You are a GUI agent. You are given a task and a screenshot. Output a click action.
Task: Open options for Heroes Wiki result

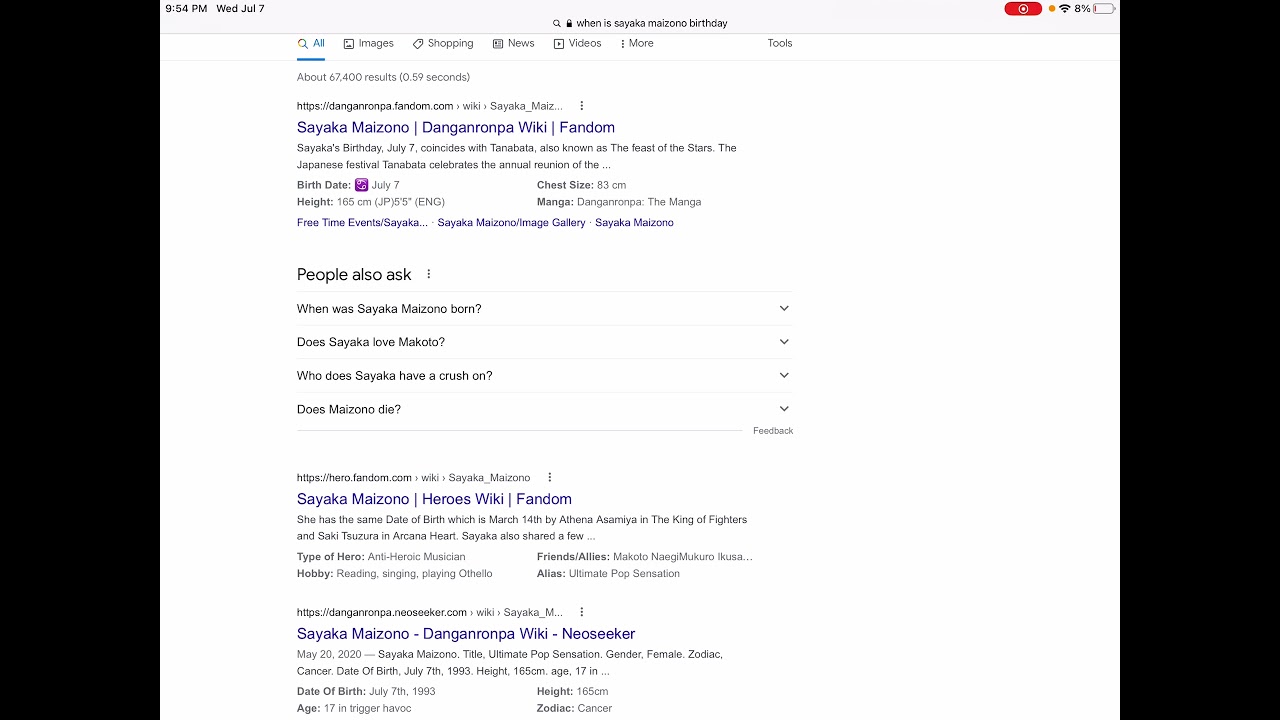549,478
